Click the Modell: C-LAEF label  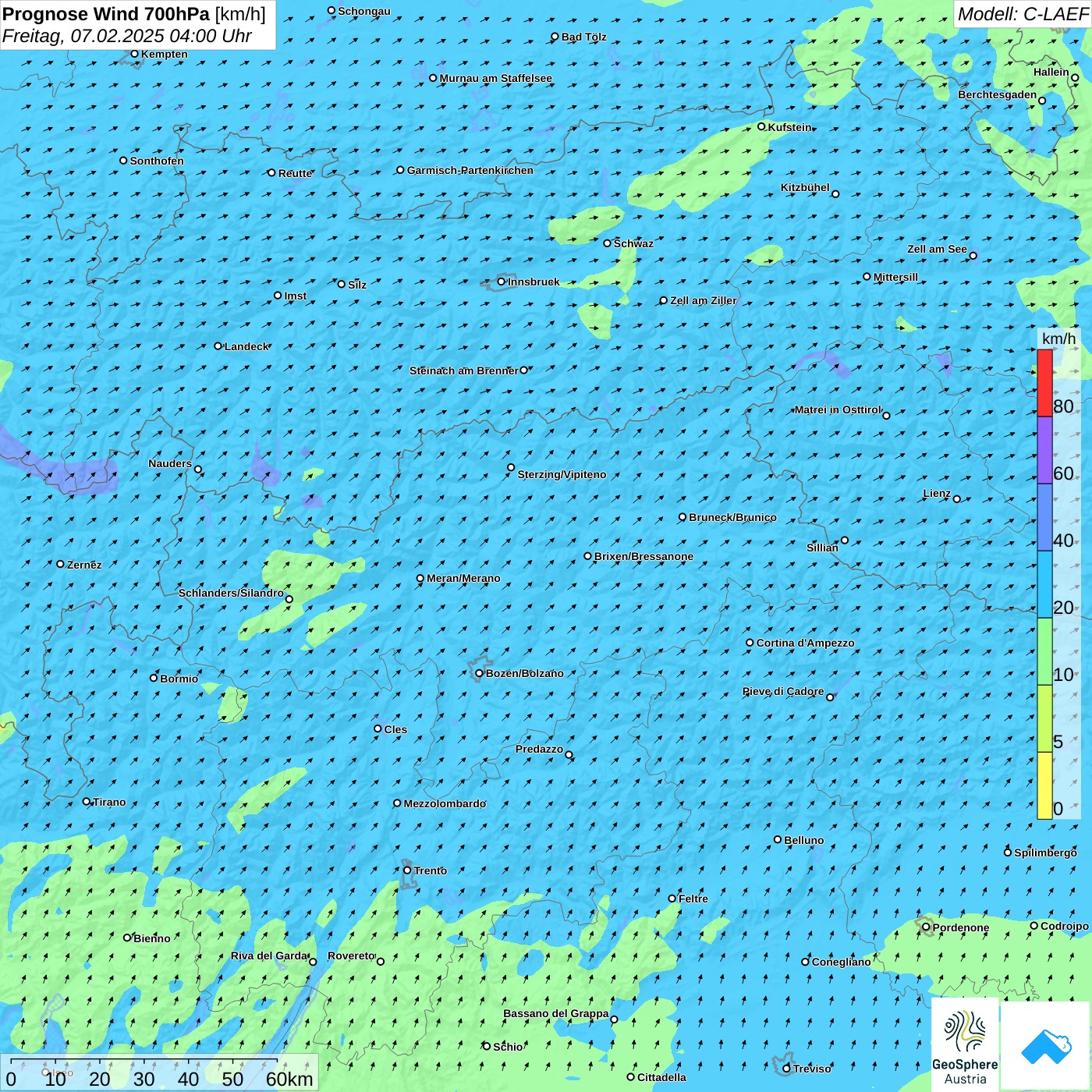point(1022,14)
